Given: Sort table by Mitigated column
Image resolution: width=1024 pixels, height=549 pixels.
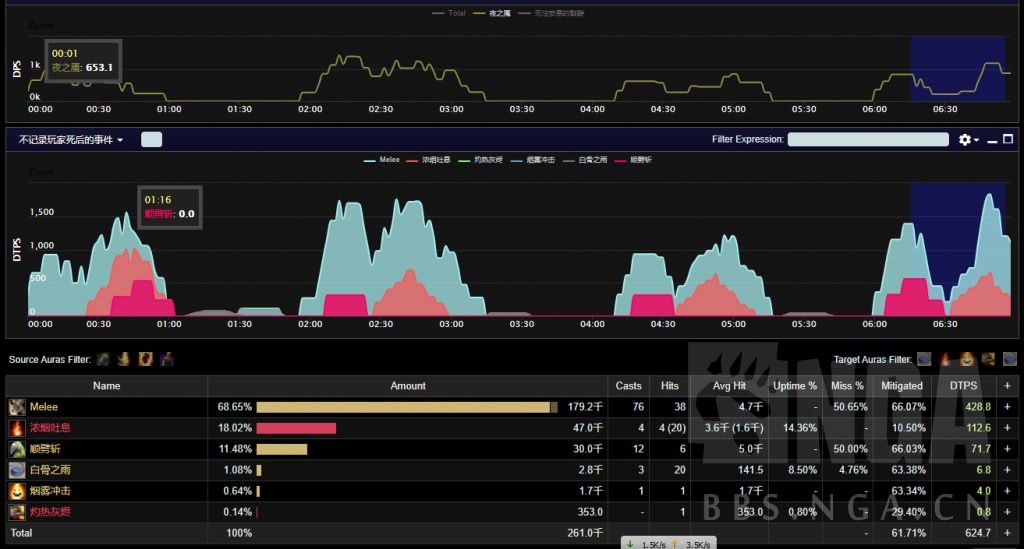Looking at the screenshot, I should pos(902,386).
